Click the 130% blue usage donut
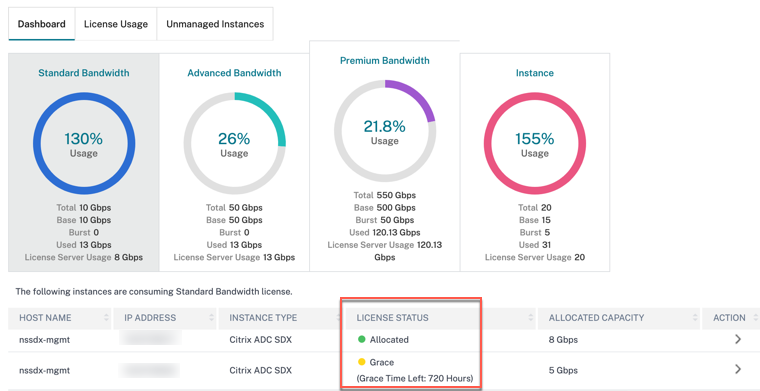760x391 pixels. coord(84,144)
